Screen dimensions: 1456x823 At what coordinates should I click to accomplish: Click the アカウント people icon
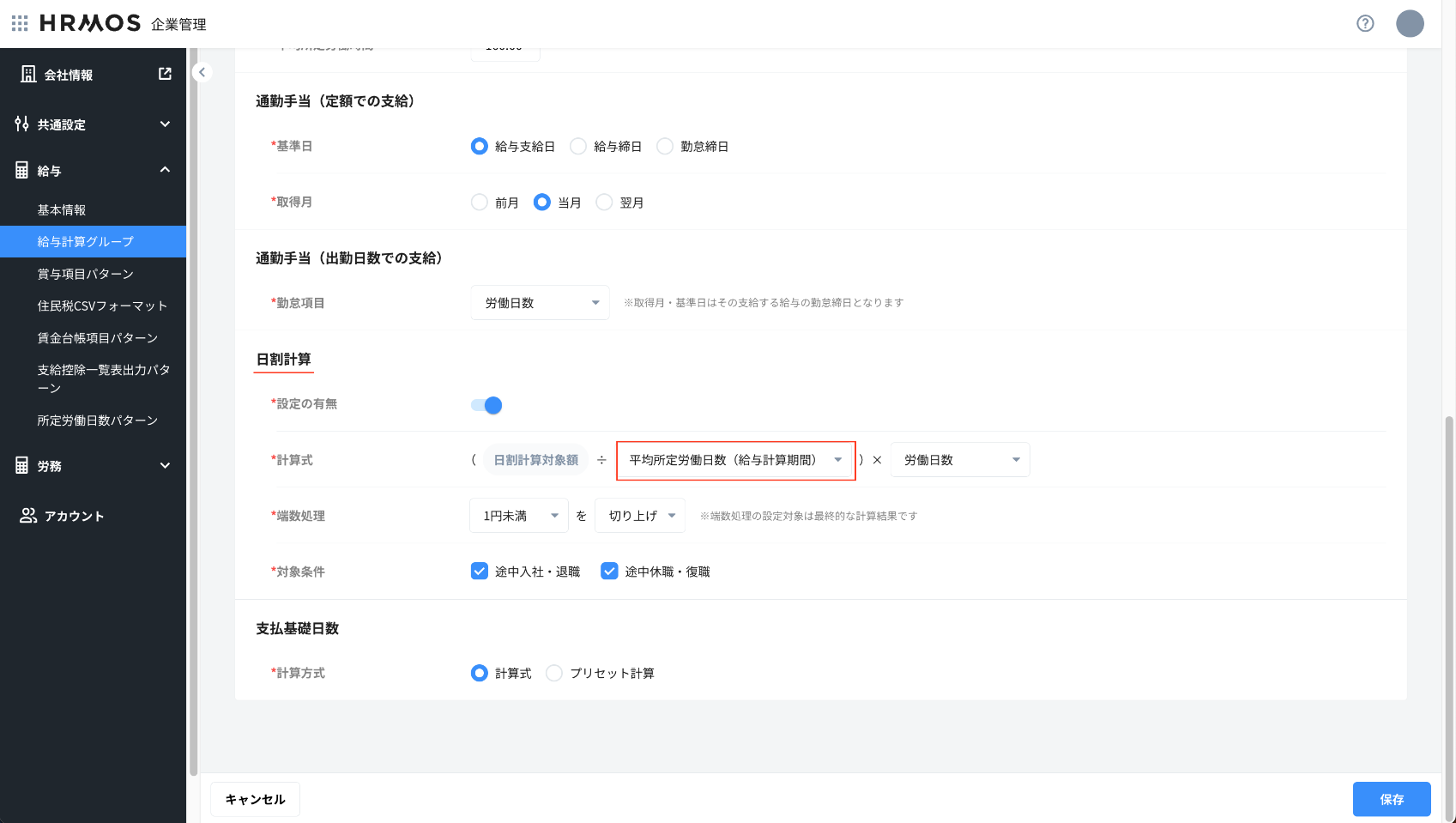click(28, 516)
